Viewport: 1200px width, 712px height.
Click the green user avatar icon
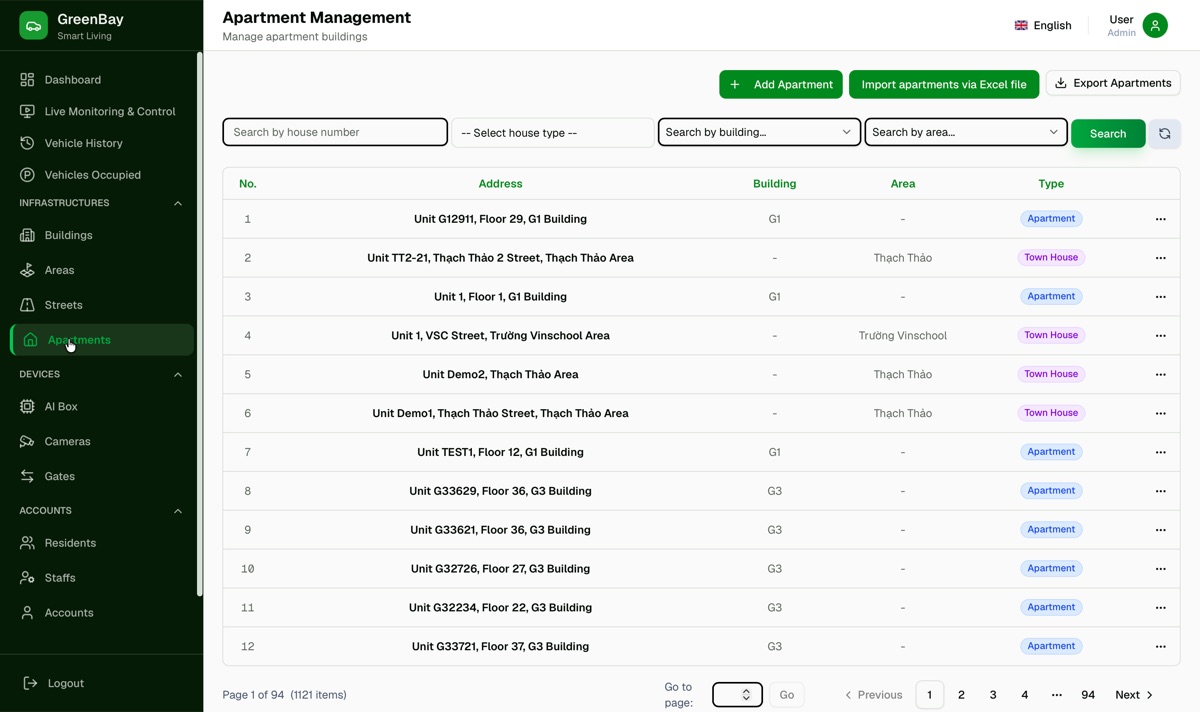point(1155,26)
